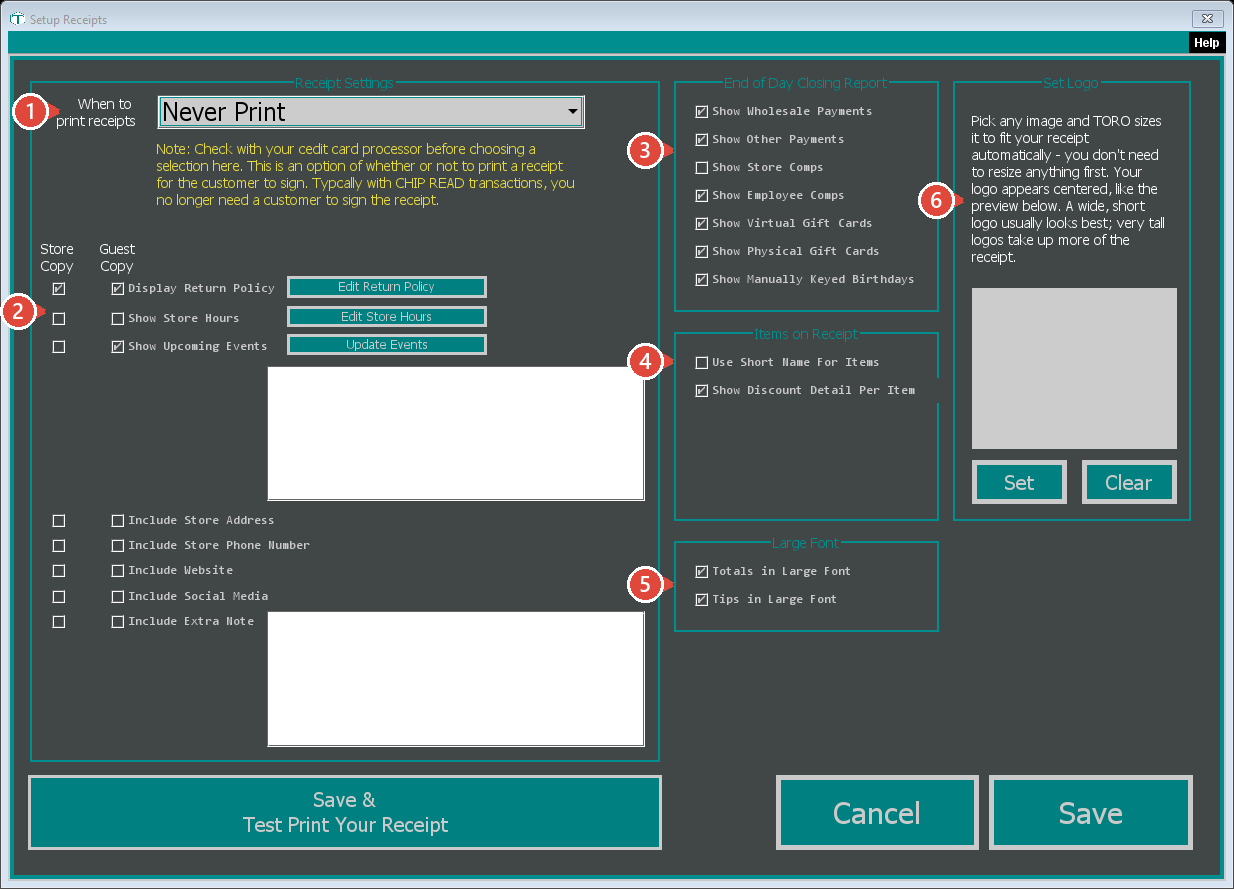
Task: Uncheck Show Discount Detail Per Item
Action: click(702, 391)
